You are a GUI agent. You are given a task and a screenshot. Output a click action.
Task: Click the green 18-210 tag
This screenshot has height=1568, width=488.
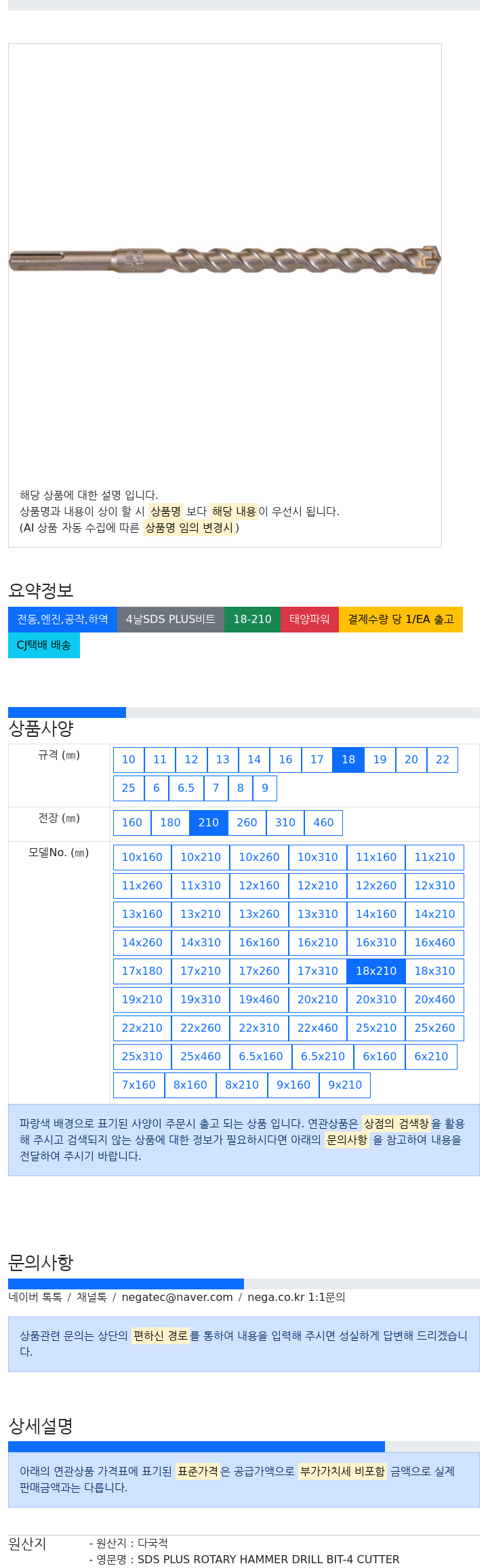click(252, 620)
